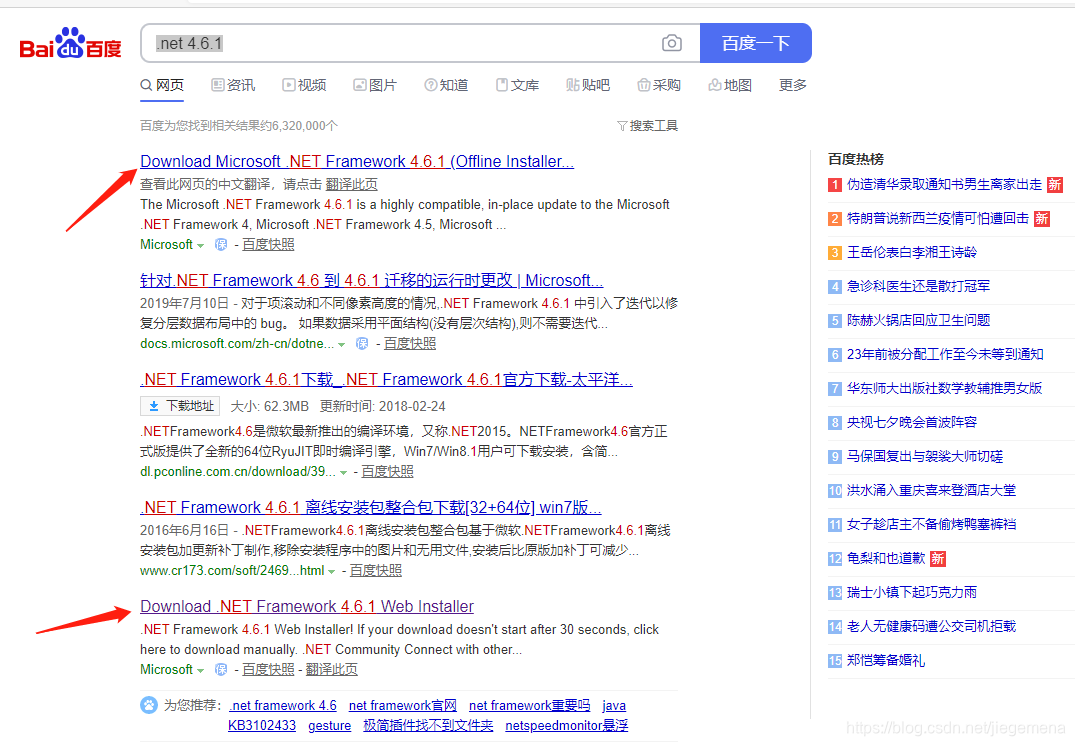The height and width of the screenshot is (746, 1075).
Task: Expand dropdown arrow next to dl.pconline.com.cn URL
Action: click(343, 472)
